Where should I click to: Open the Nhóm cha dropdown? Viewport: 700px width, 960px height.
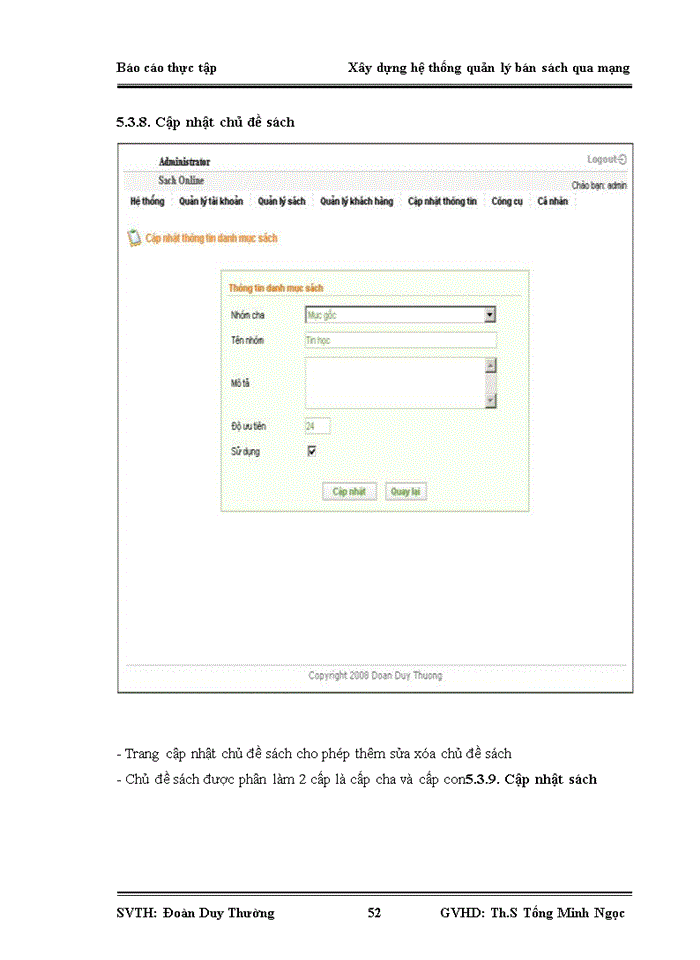(490, 315)
